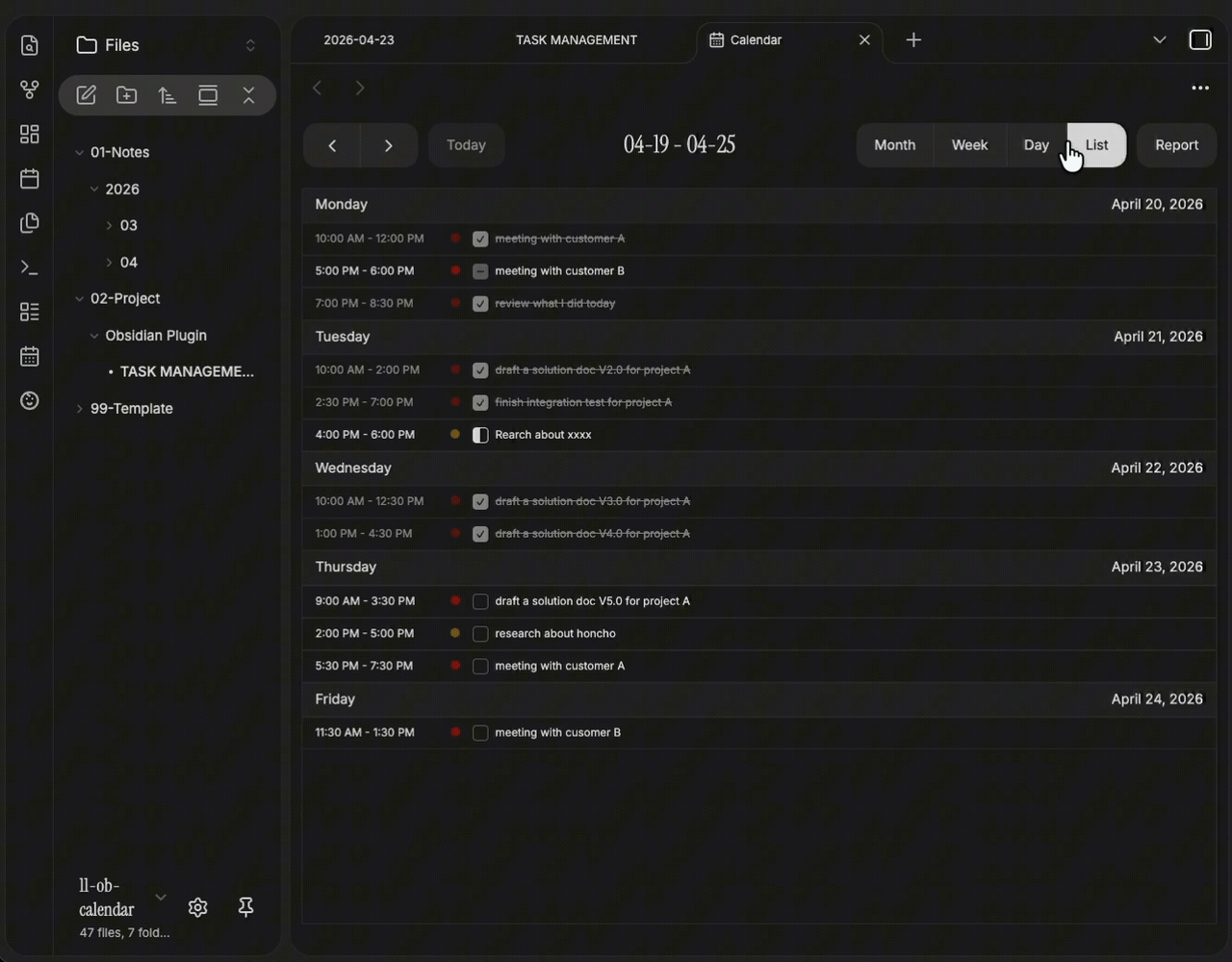Open the Report view

click(1176, 145)
